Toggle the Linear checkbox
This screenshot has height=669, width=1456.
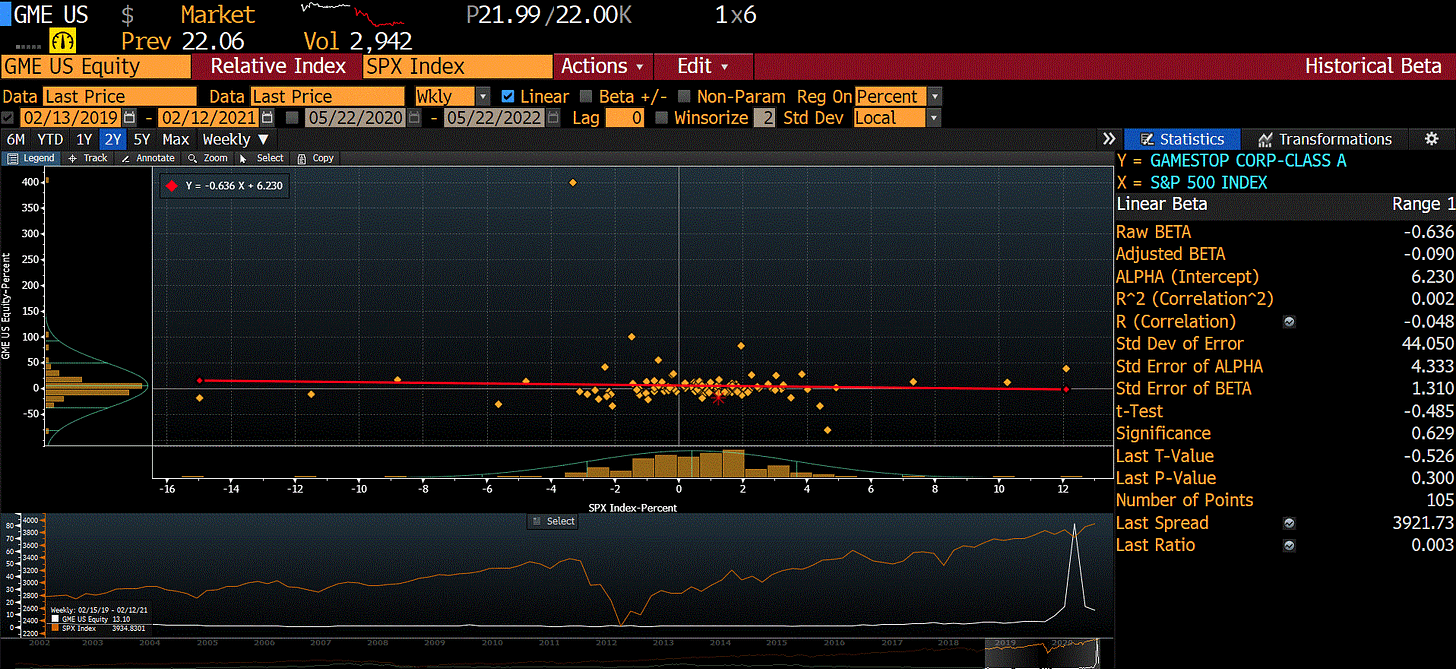click(x=507, y=97)
